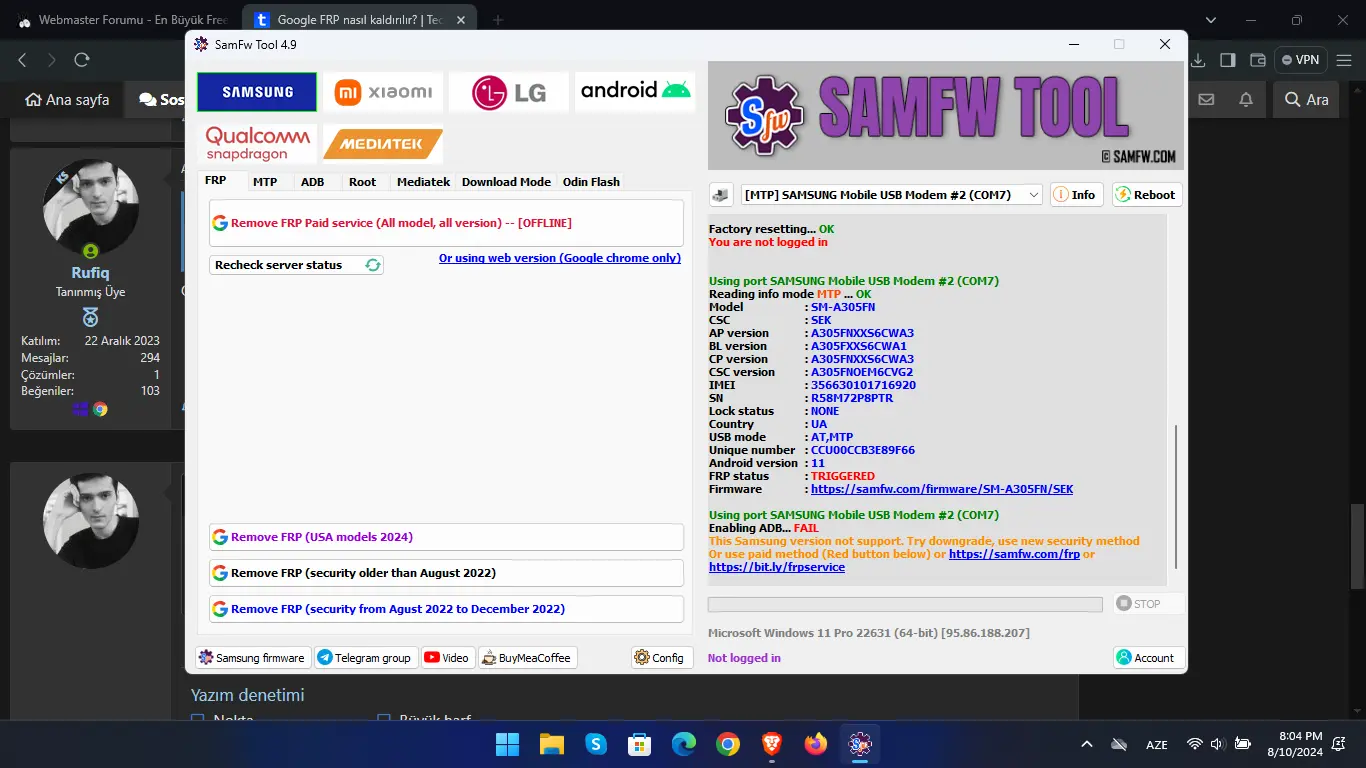Click Remove FRP security older than August 2022

pos(446,573)
